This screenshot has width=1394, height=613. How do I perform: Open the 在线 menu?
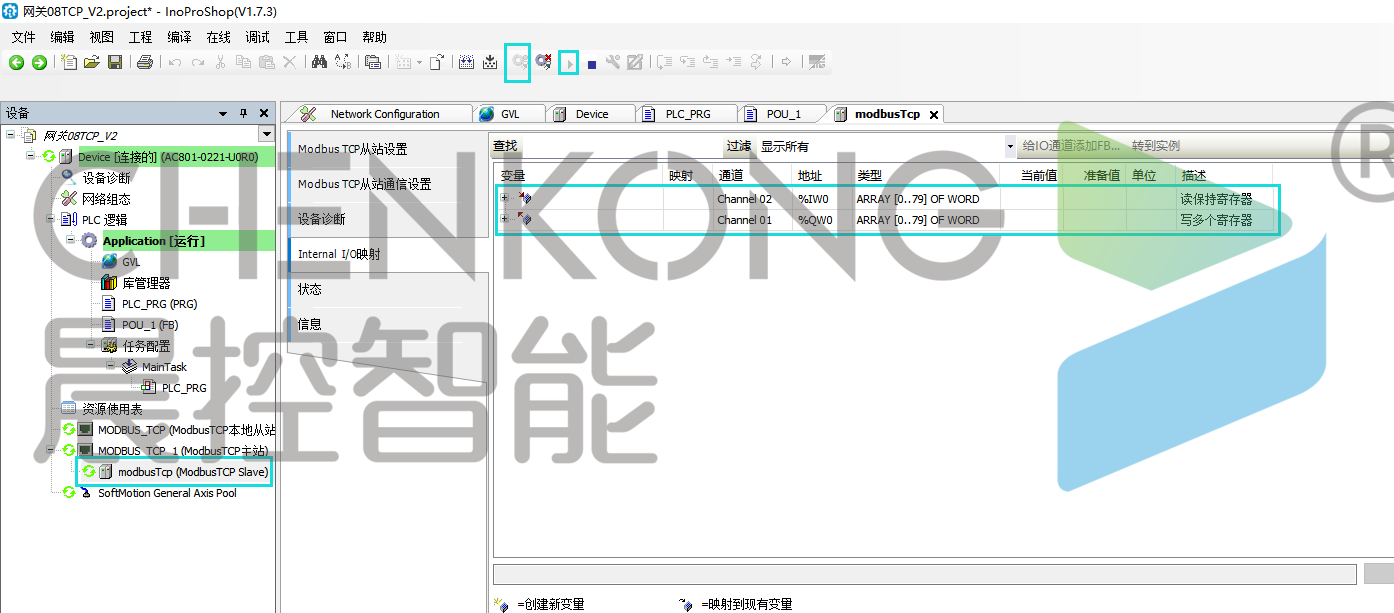pos(218,37)
